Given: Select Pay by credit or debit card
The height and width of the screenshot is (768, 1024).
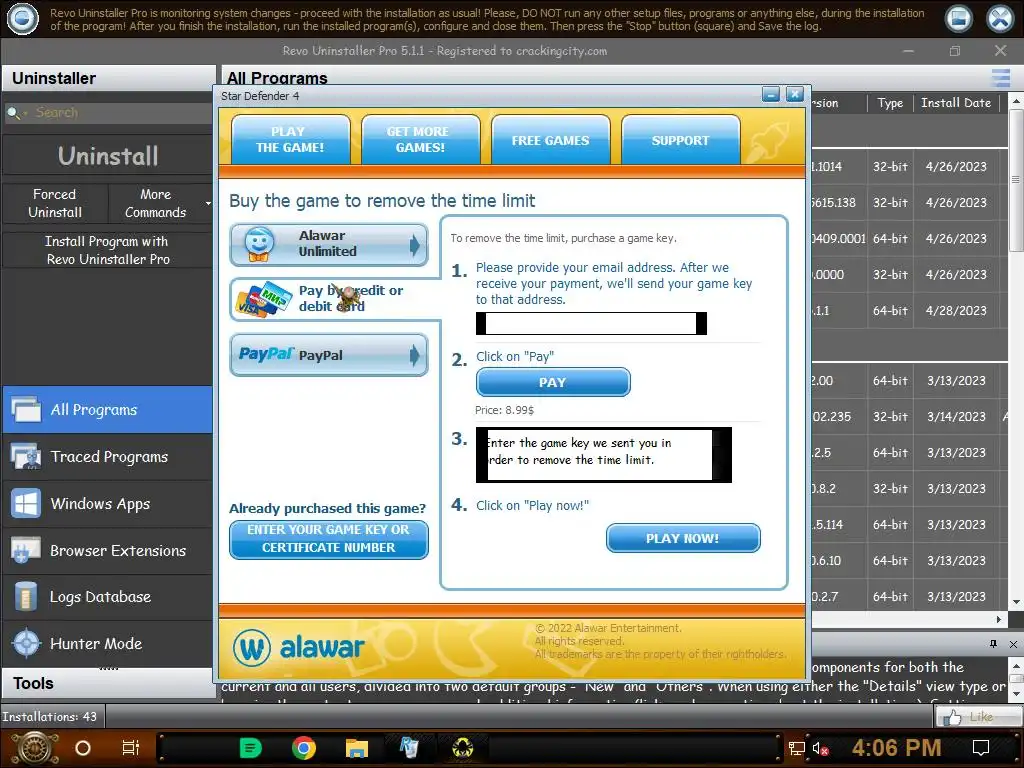Looking at the screenshot, I should (333, 299).
